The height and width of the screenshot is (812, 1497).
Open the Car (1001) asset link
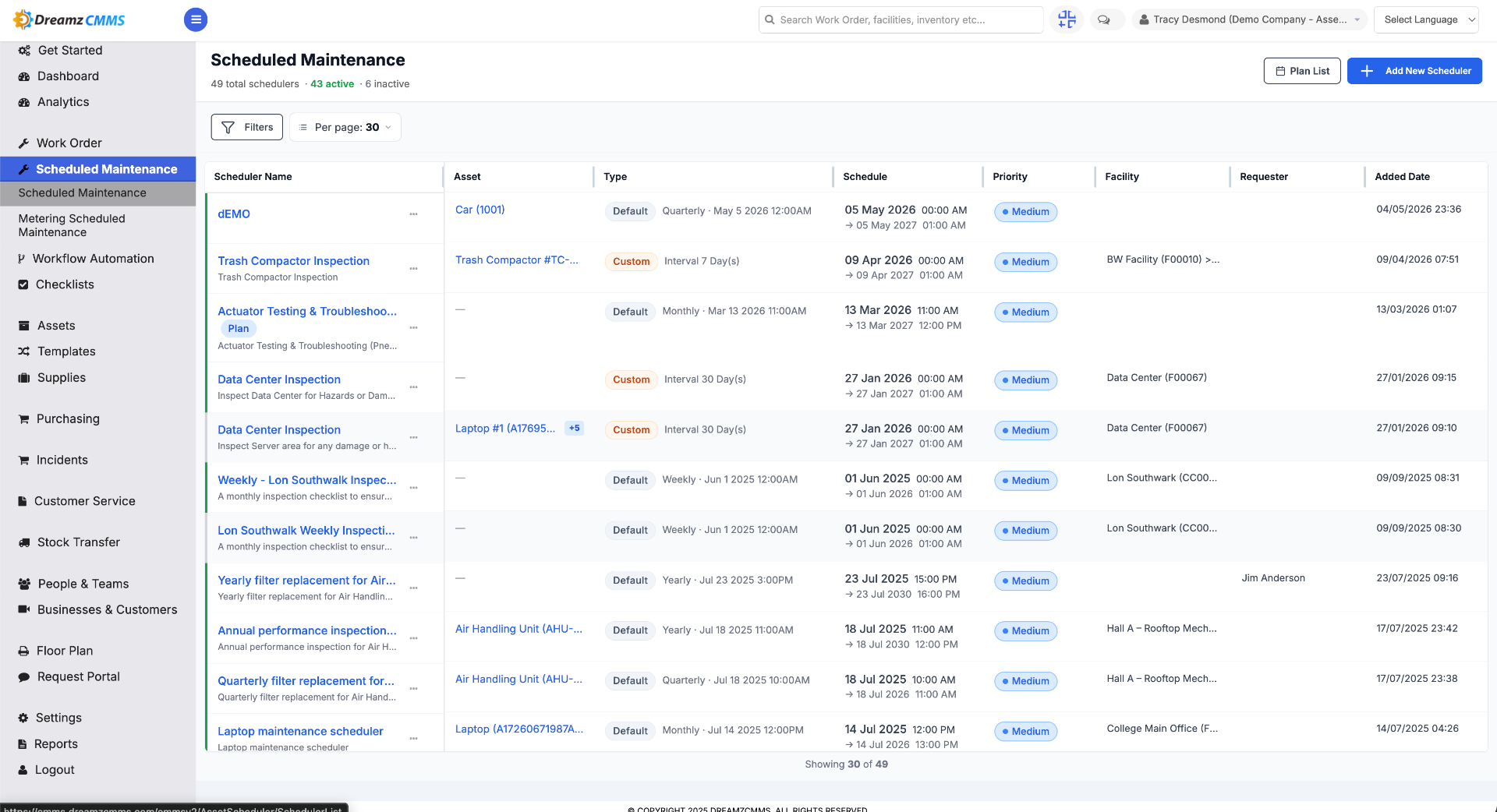480,210
